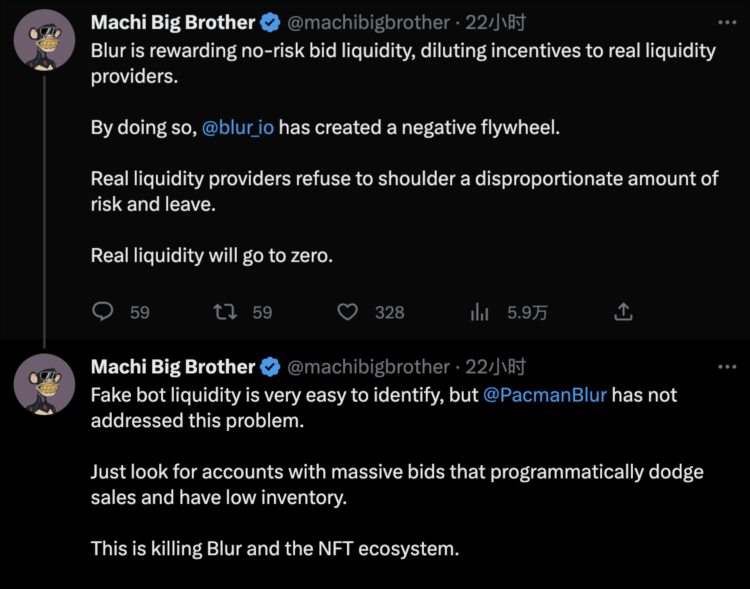Click the verified badge on the second tweet

(x=270, y=367)
